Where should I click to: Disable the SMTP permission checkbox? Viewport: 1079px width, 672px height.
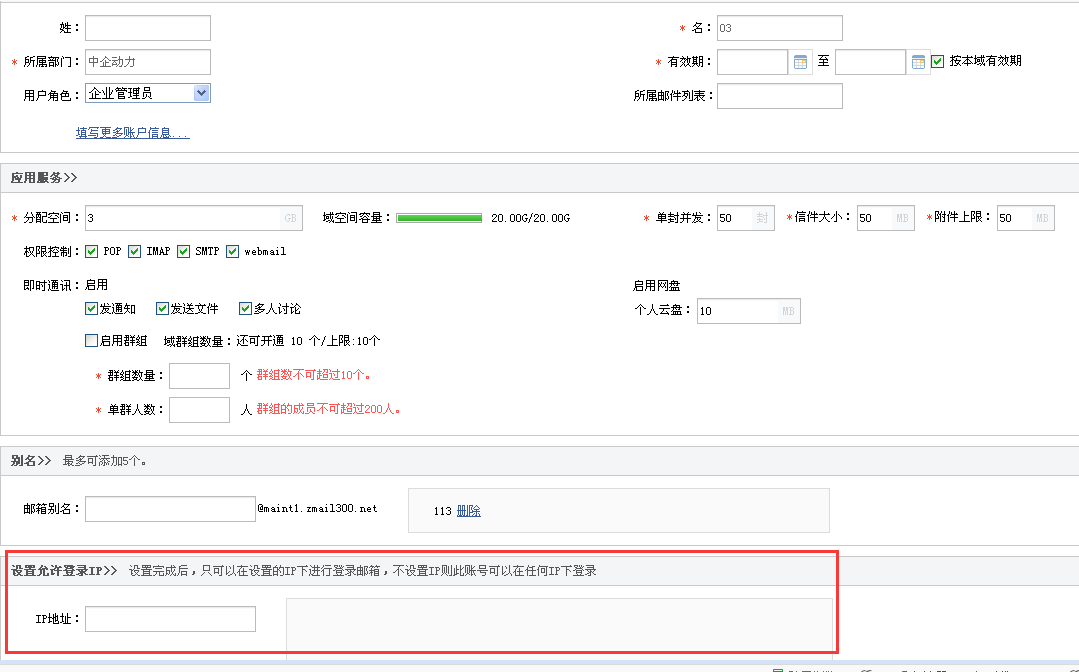click(x=183, y=251)
